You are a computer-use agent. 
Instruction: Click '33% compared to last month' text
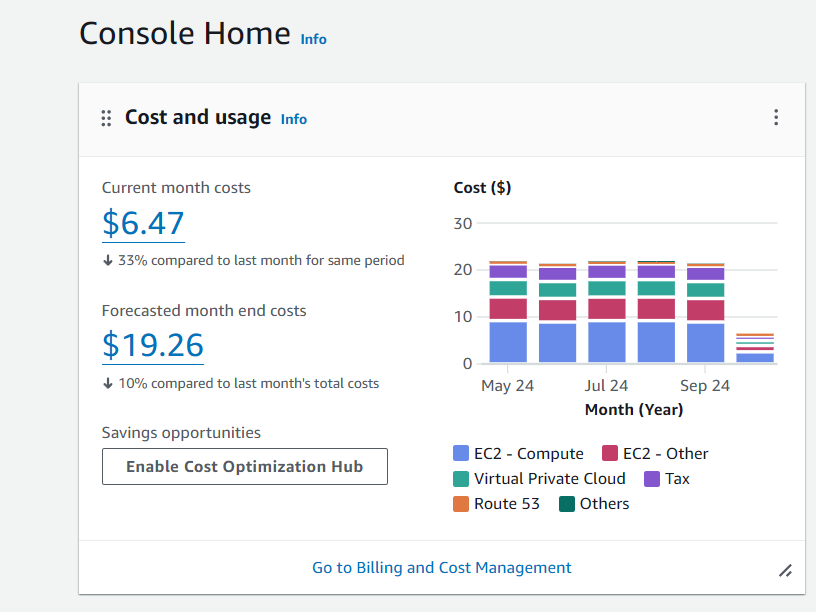[x=261, y=260]
